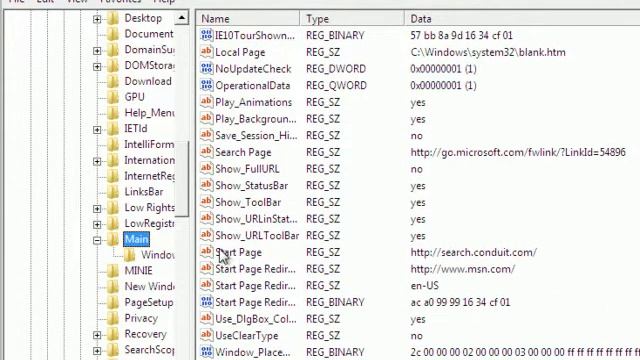
Task: Click the http://search.conduit.com/ data cell
Action: [473, 252]
